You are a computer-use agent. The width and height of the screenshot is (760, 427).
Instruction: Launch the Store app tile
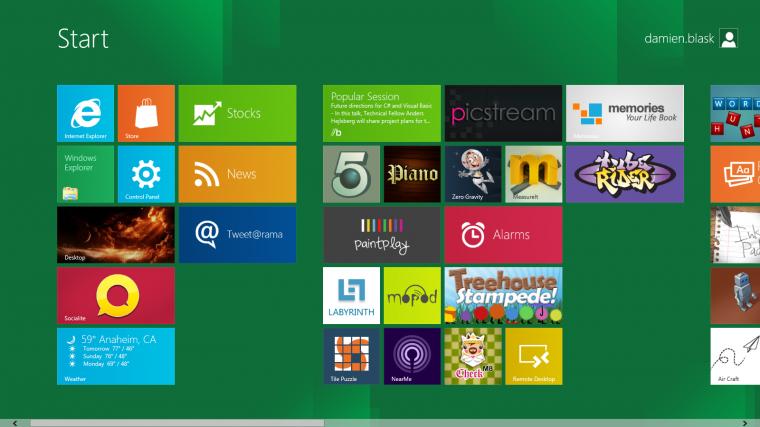point(146,113)
